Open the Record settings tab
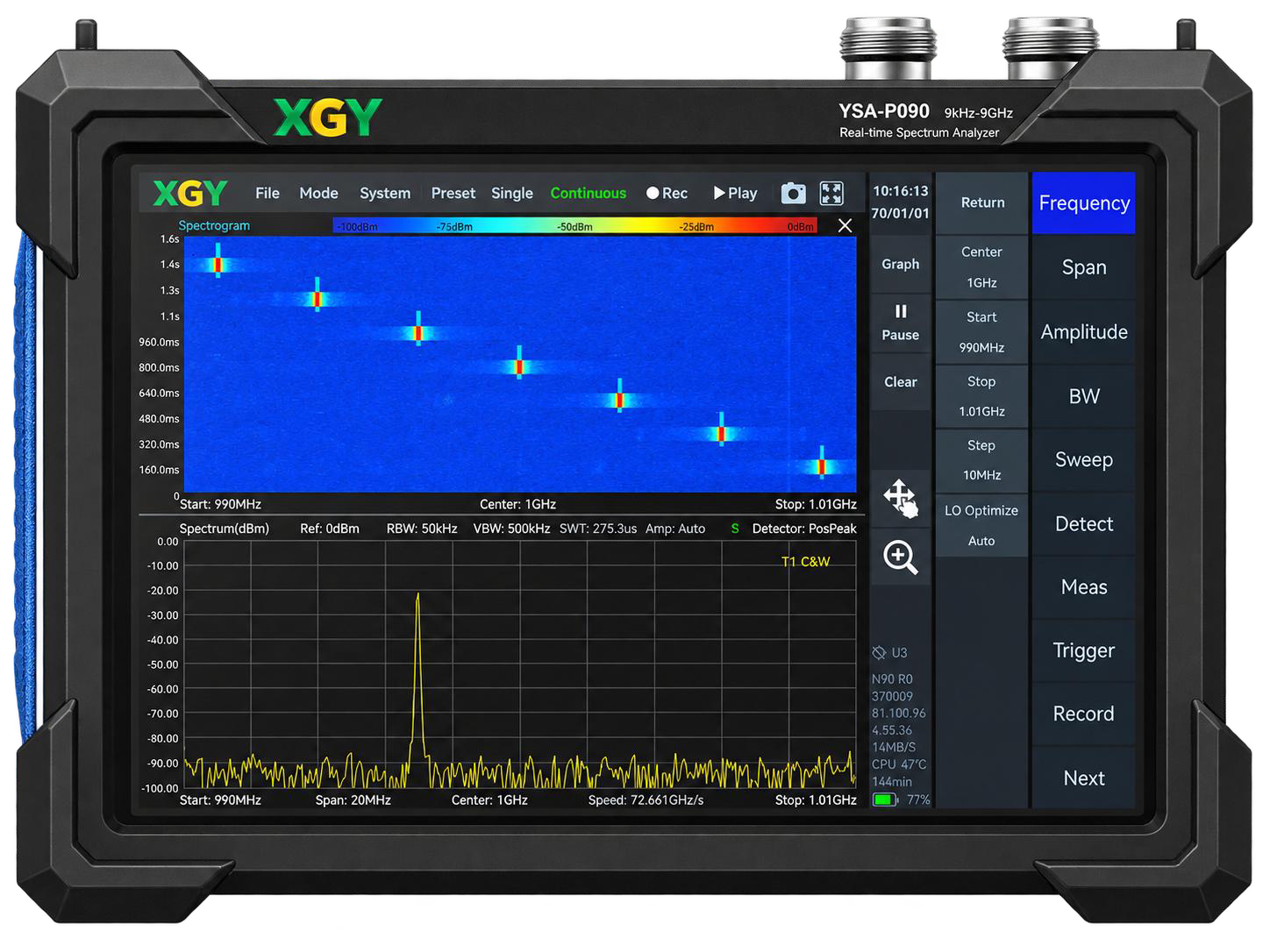This screenshot has height=952, width=1270. coord(1084,714)
